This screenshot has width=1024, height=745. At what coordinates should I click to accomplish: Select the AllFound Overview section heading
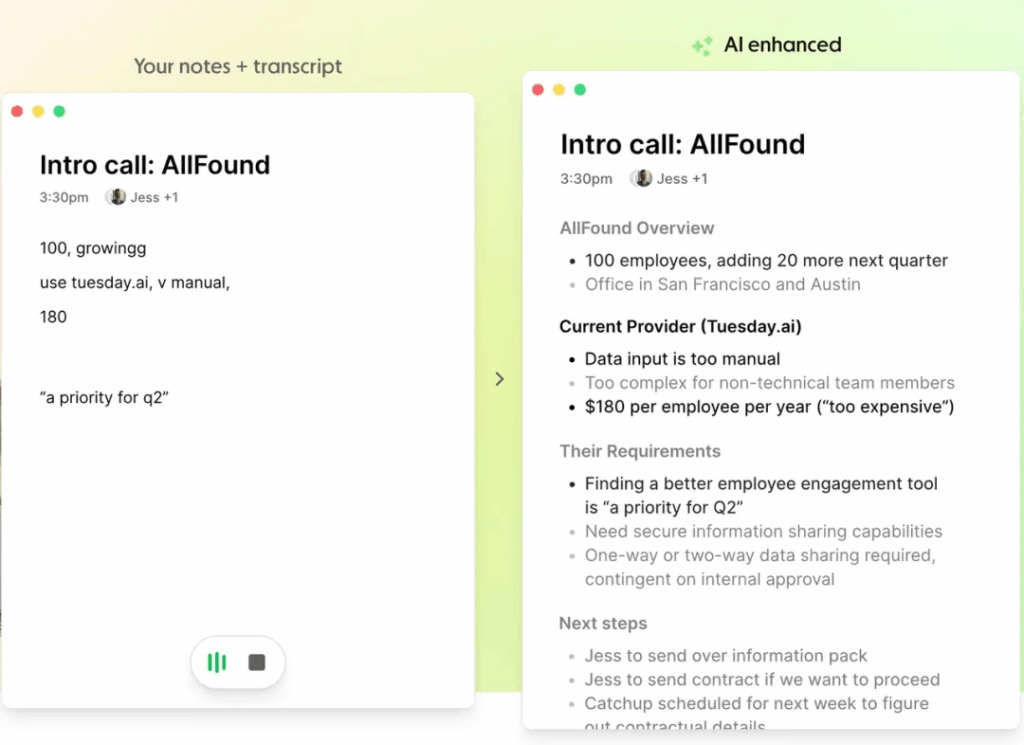pyautogui.click(x=637, y=228)
